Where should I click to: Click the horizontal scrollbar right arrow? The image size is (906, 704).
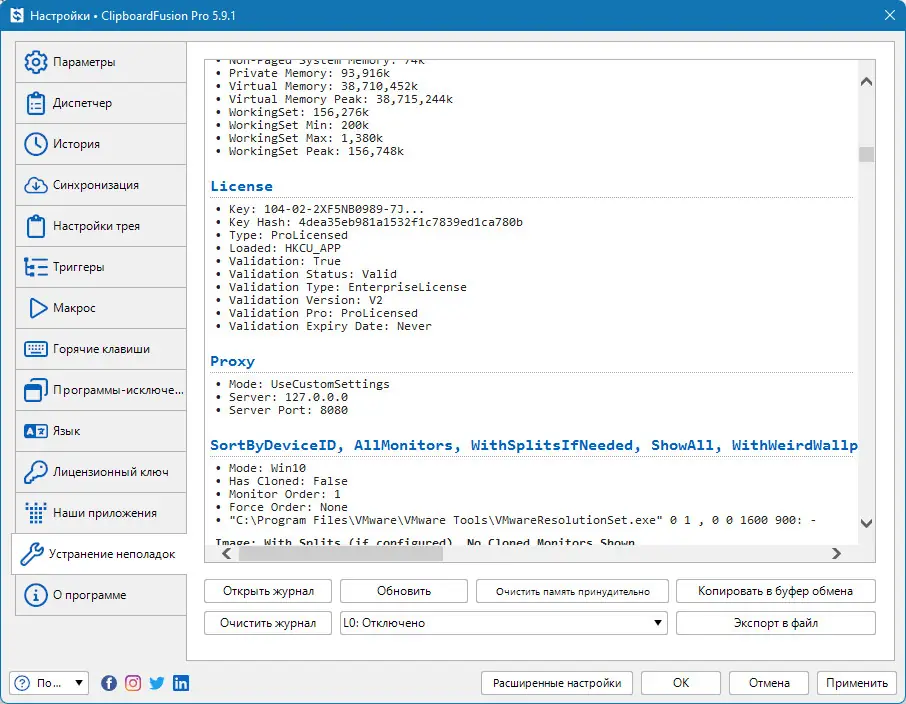click(x=836, y=554)
